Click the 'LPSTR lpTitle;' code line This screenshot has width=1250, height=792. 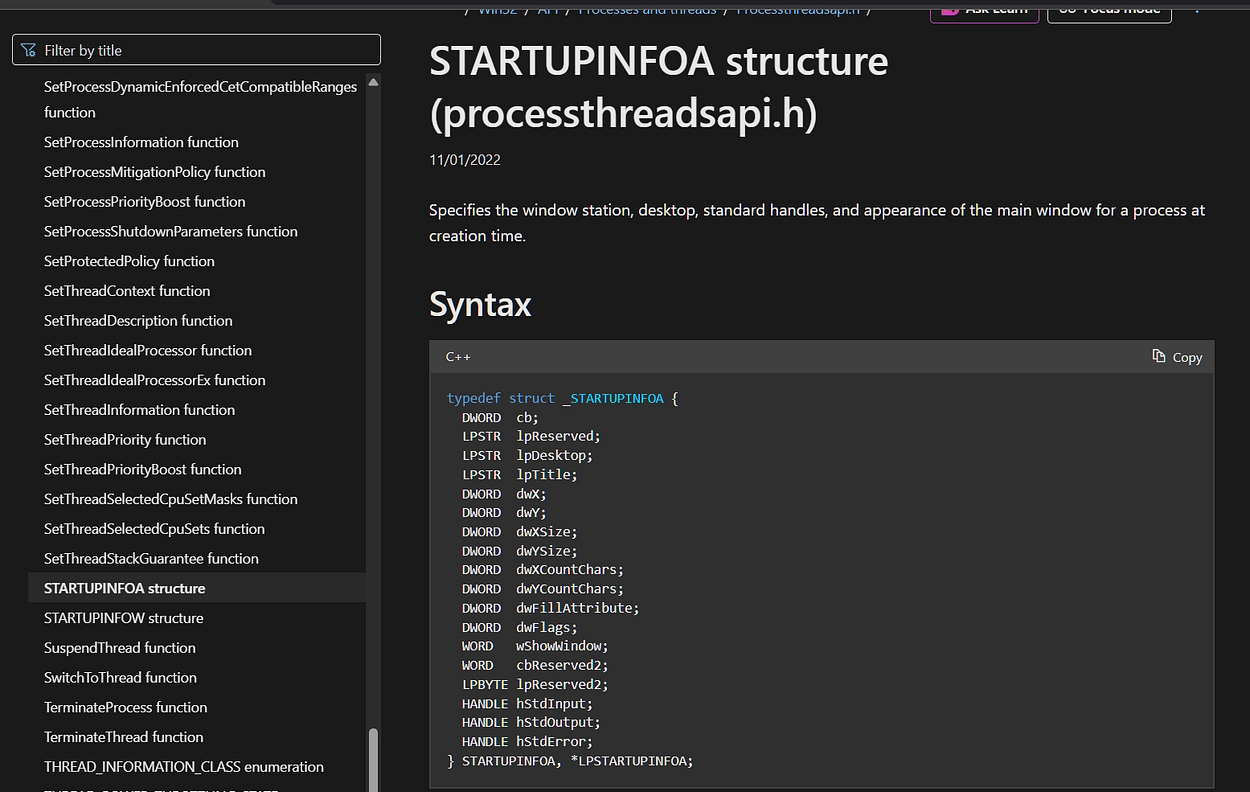click(x=520, y=474)
